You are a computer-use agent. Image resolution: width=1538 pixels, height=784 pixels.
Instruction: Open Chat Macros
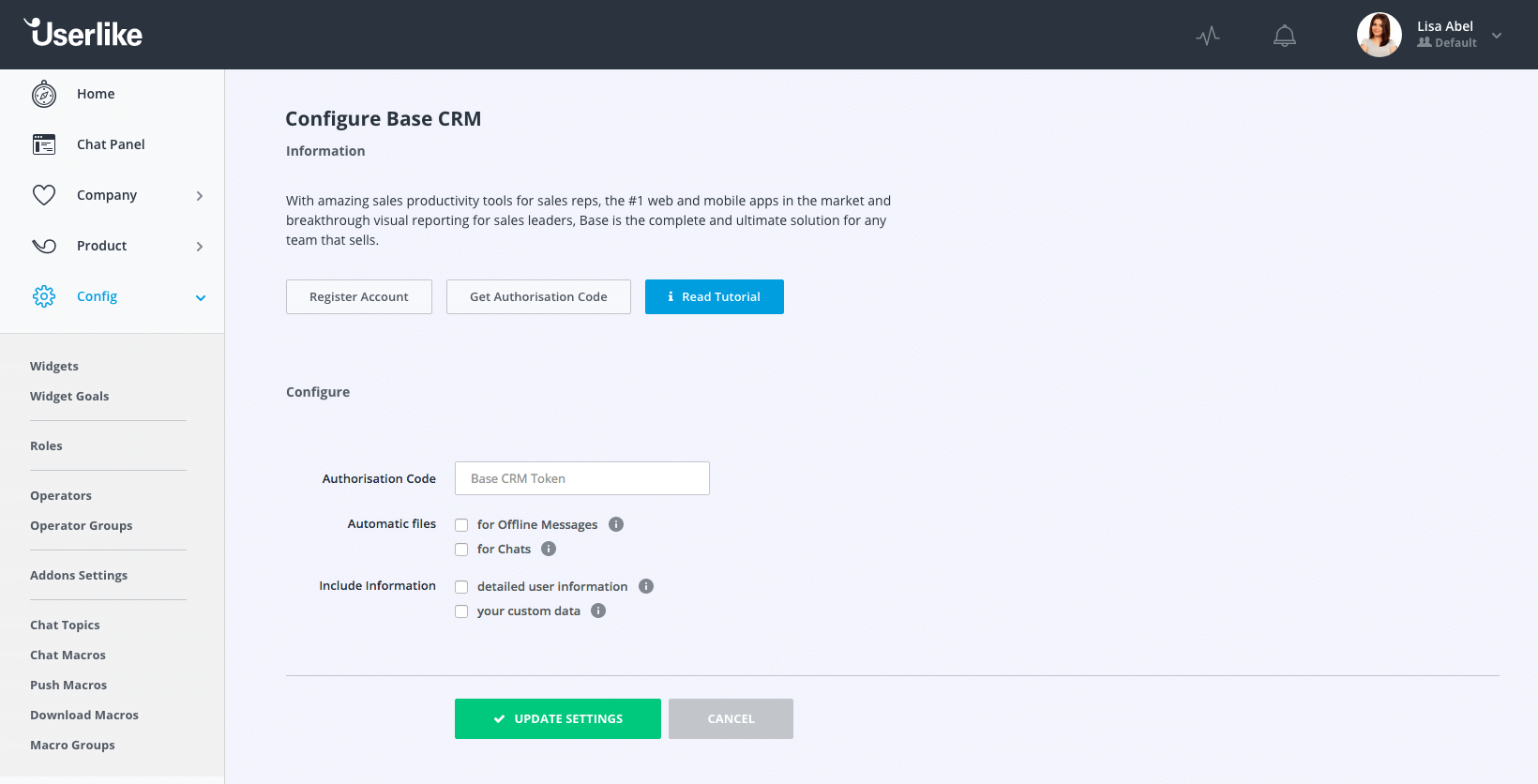coord(68,655)
